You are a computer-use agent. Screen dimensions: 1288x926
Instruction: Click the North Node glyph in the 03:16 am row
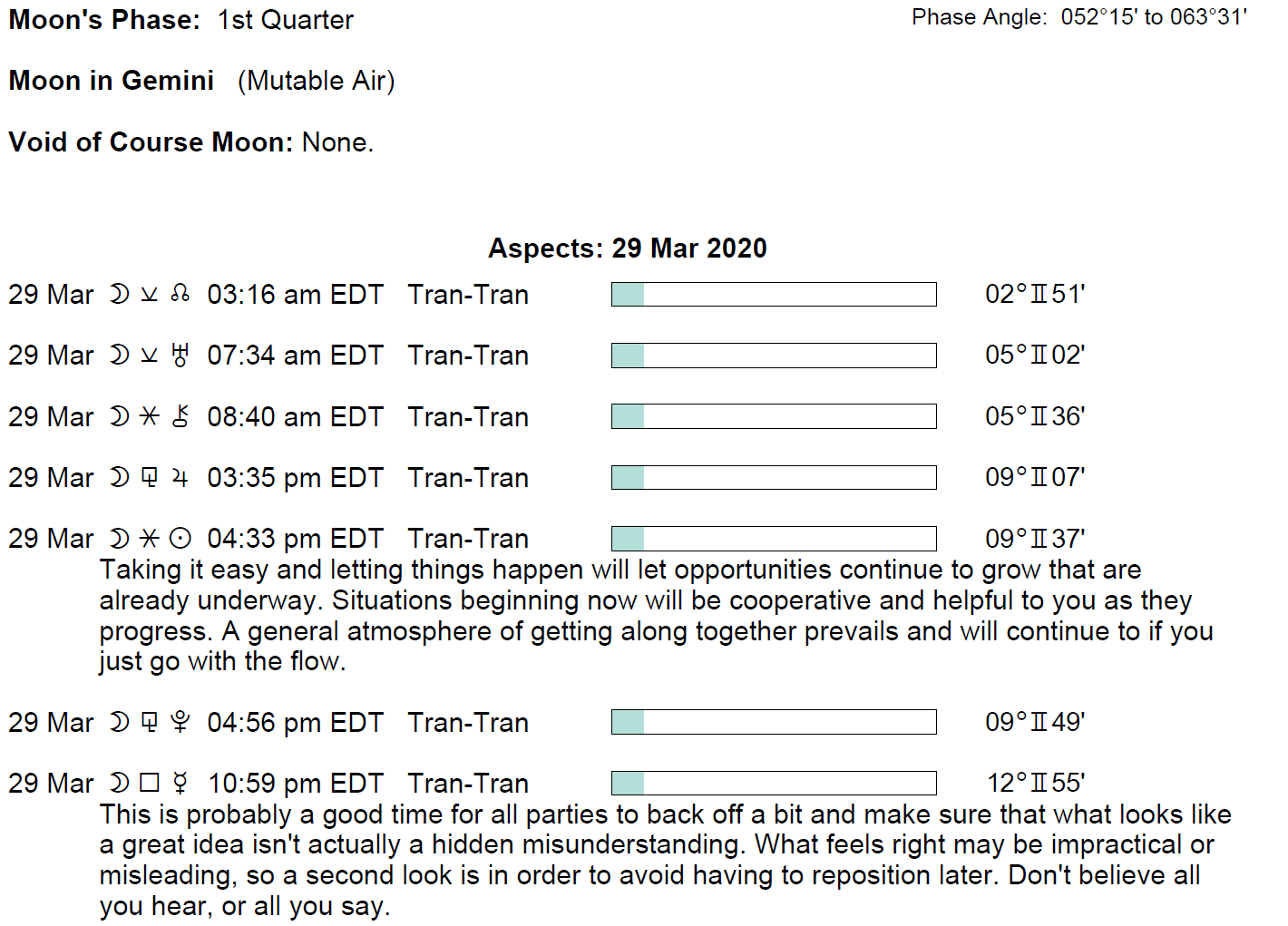(180, 294)
